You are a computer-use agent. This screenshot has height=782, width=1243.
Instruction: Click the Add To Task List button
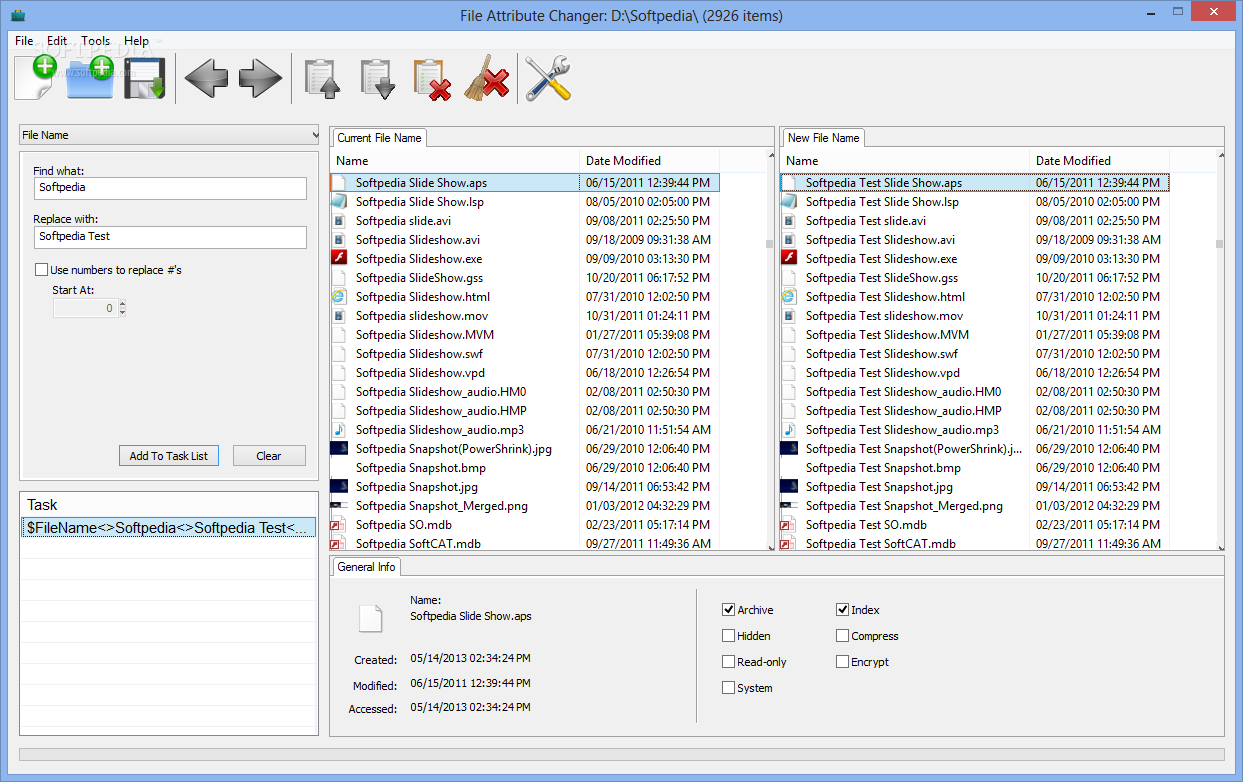tap(169, 456)
